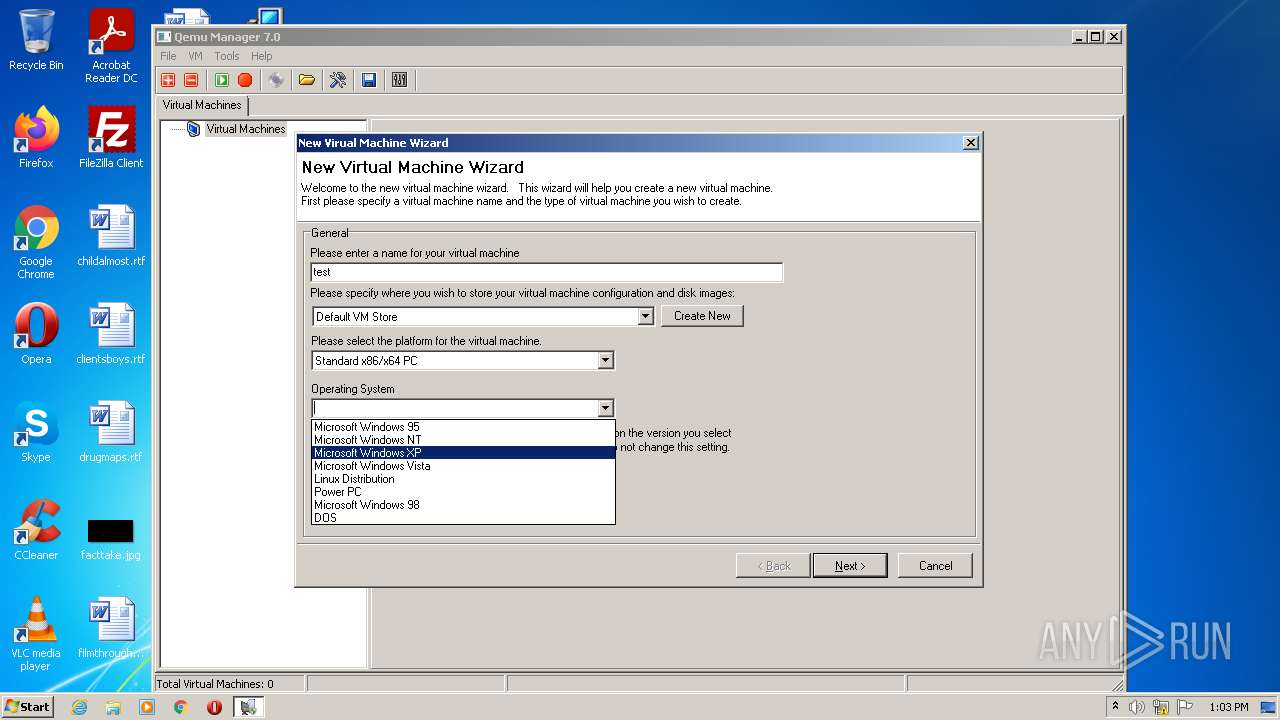Open the childalmost.rtf desktop file
Image resolution: width=1280 pixels, height=720 pixels.
tap(111, 236)
